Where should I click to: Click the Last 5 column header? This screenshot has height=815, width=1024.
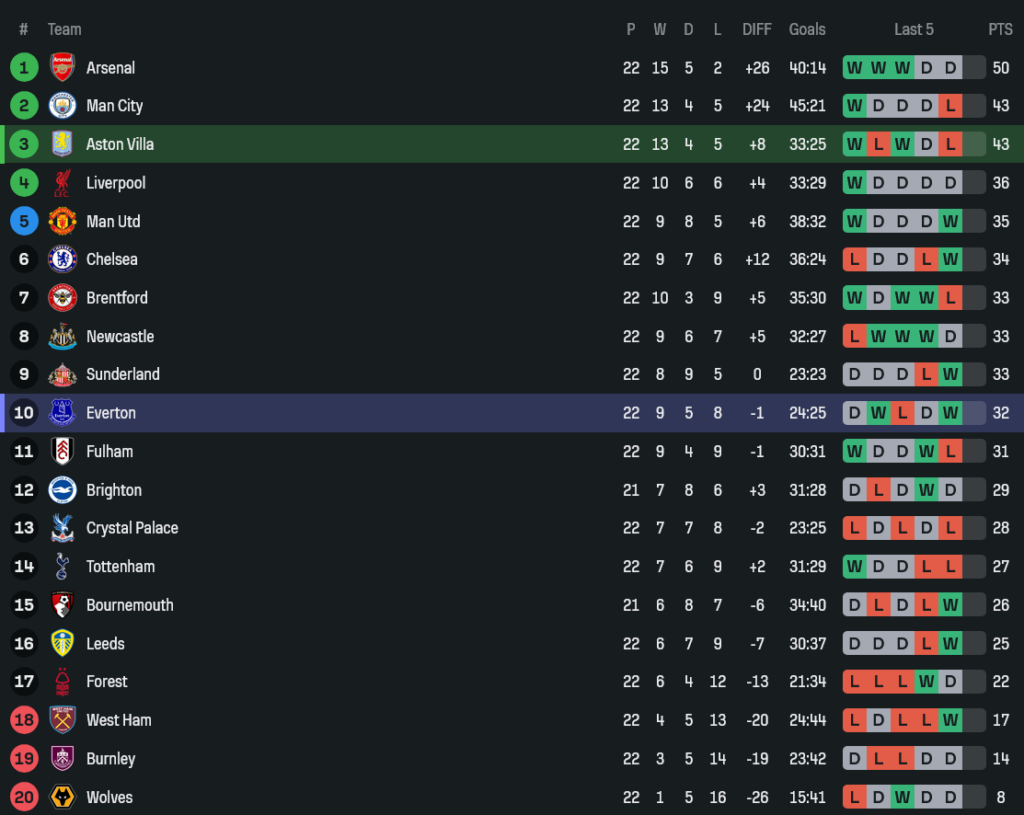pos(913,30)
